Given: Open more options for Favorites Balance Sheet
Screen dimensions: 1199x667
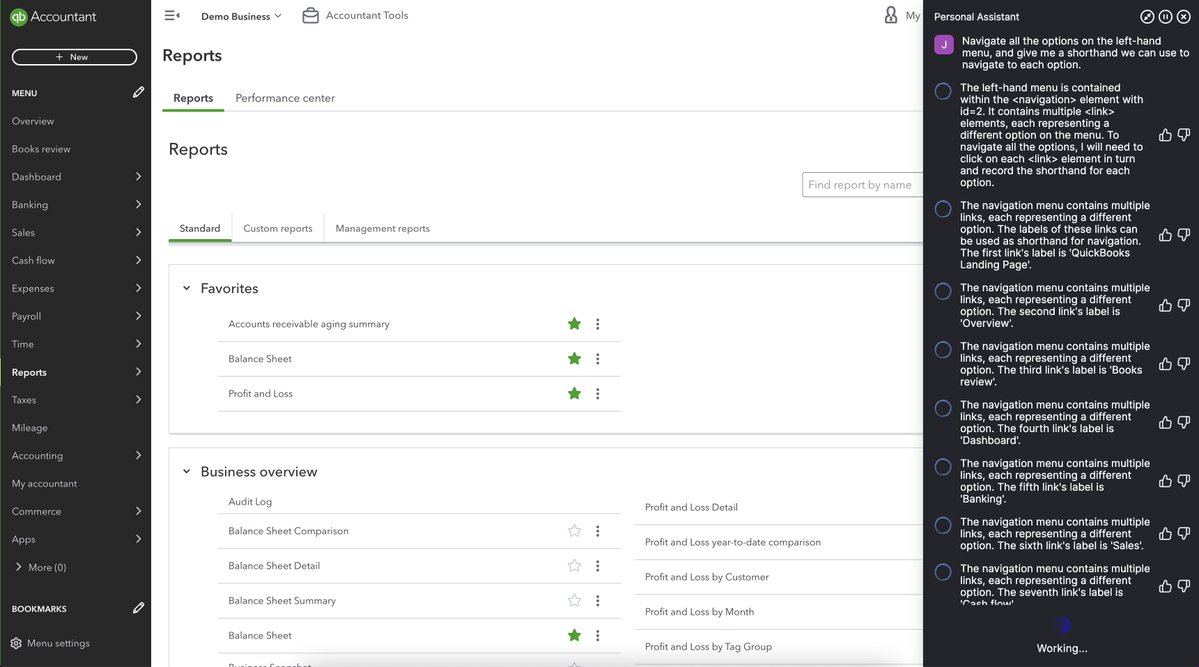Looking at the screenshot, I should (598, 359).
